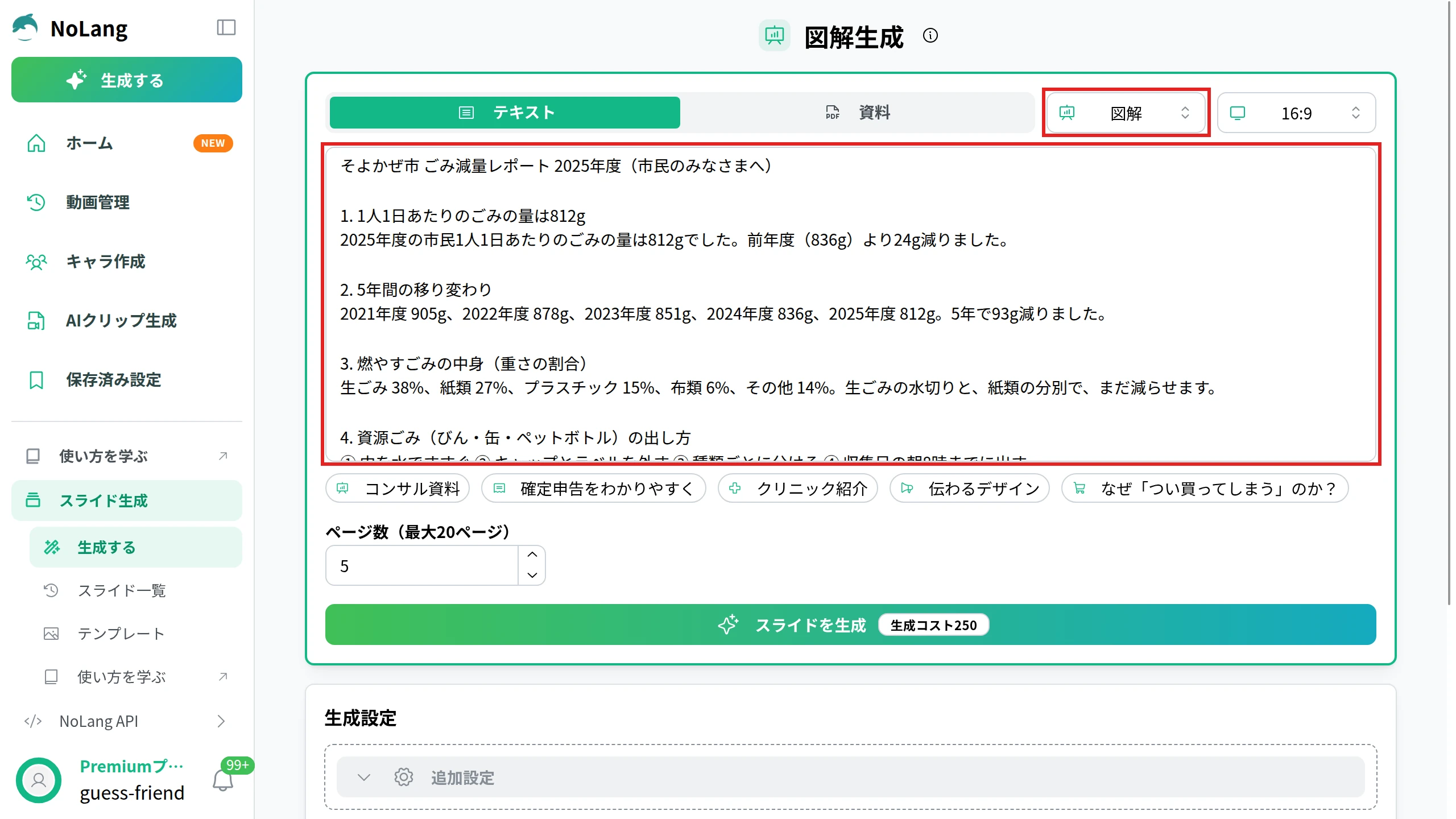The height and width of the screenshot is (819, 1456).
Task: Expand 追加設定 section
Action: click(x=851, y=777)
